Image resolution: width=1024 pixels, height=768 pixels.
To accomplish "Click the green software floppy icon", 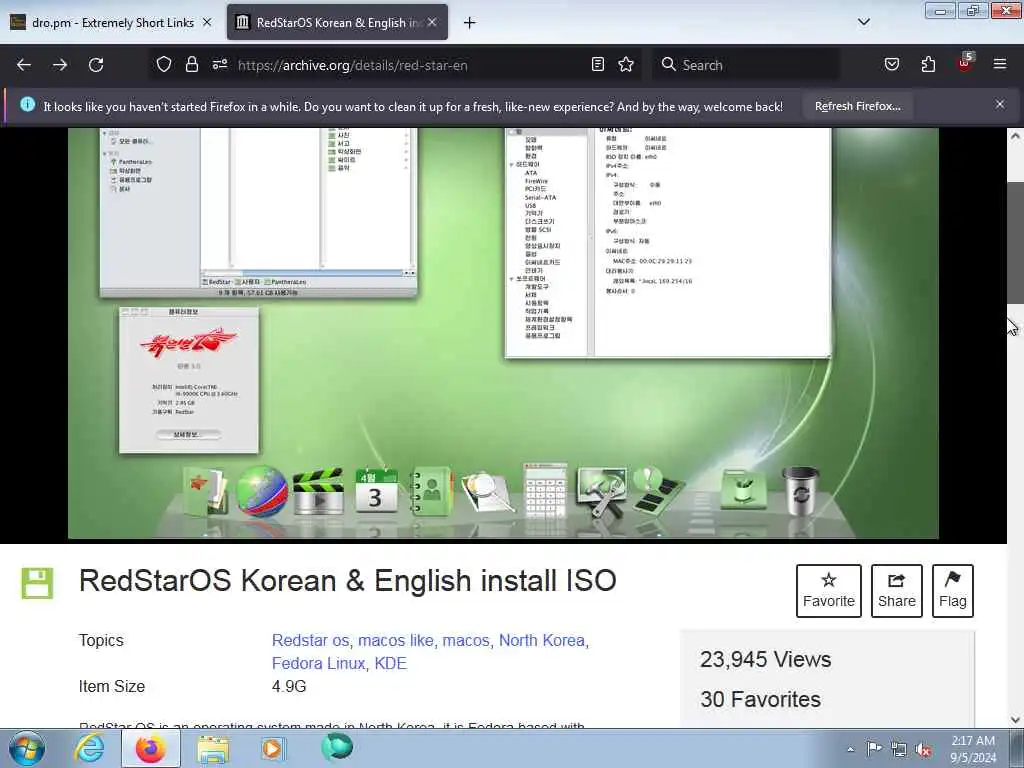I will pos(37,583).
